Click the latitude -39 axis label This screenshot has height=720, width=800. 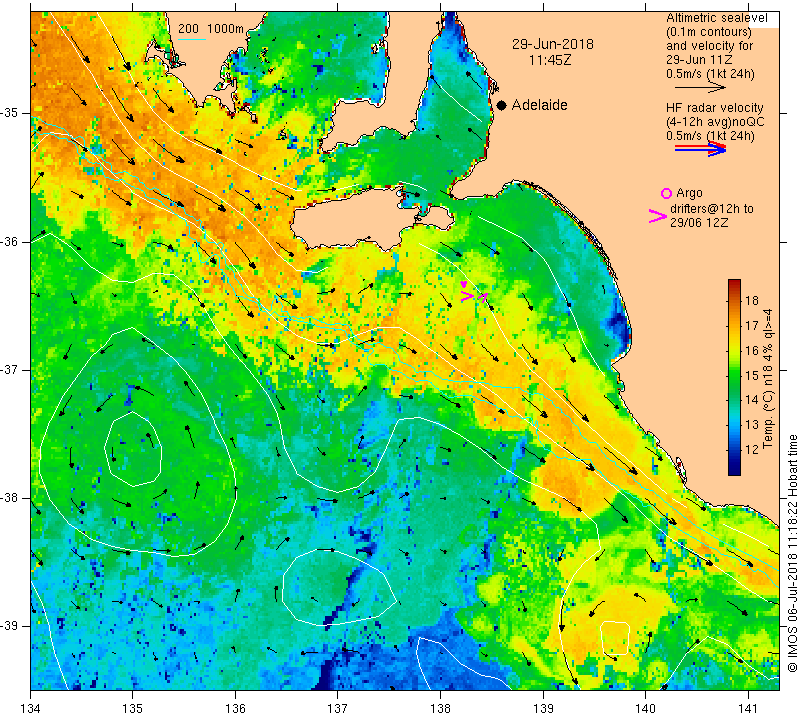pos(10,626)
